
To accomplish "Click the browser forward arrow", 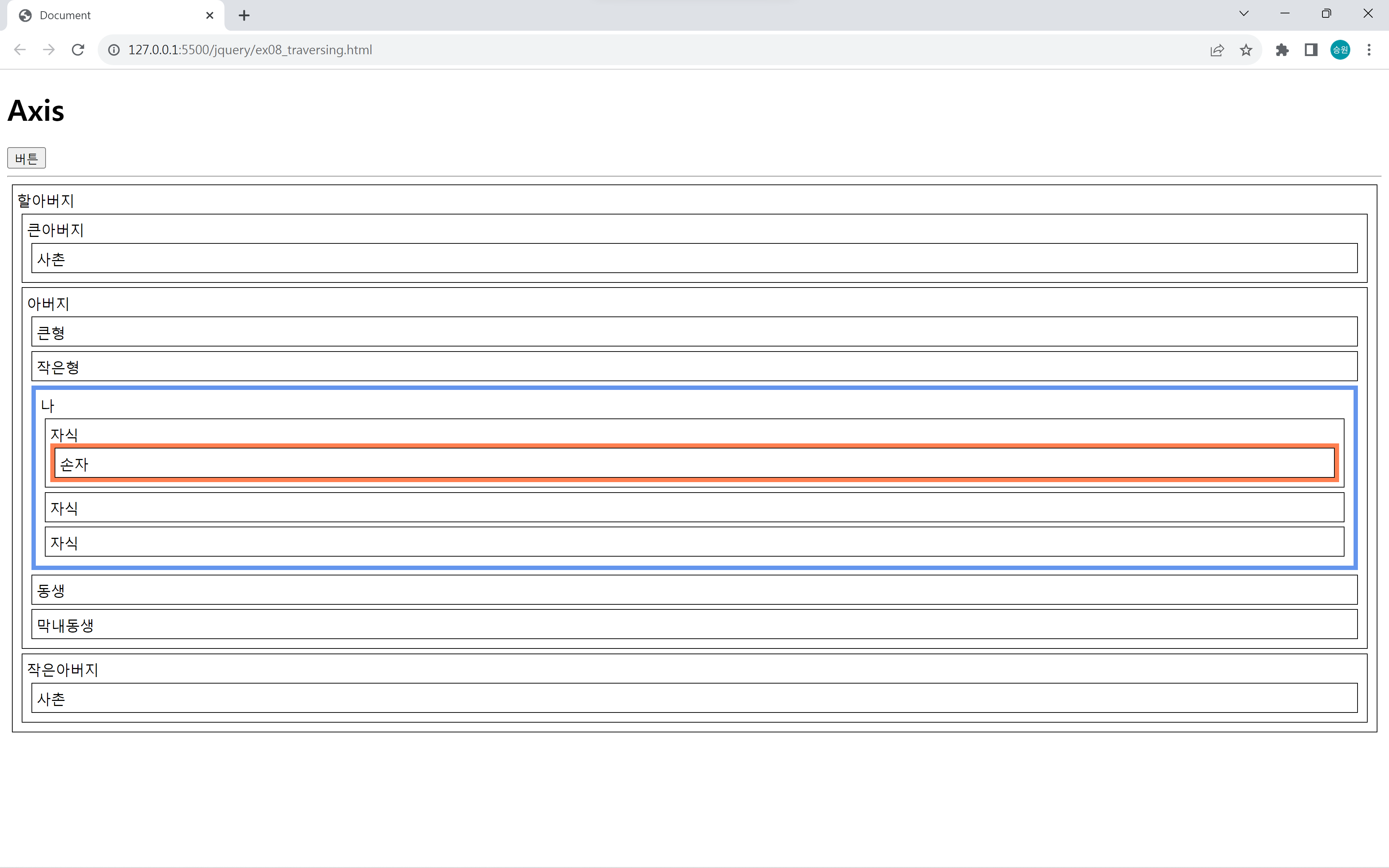I will click(x=49, y=50).
